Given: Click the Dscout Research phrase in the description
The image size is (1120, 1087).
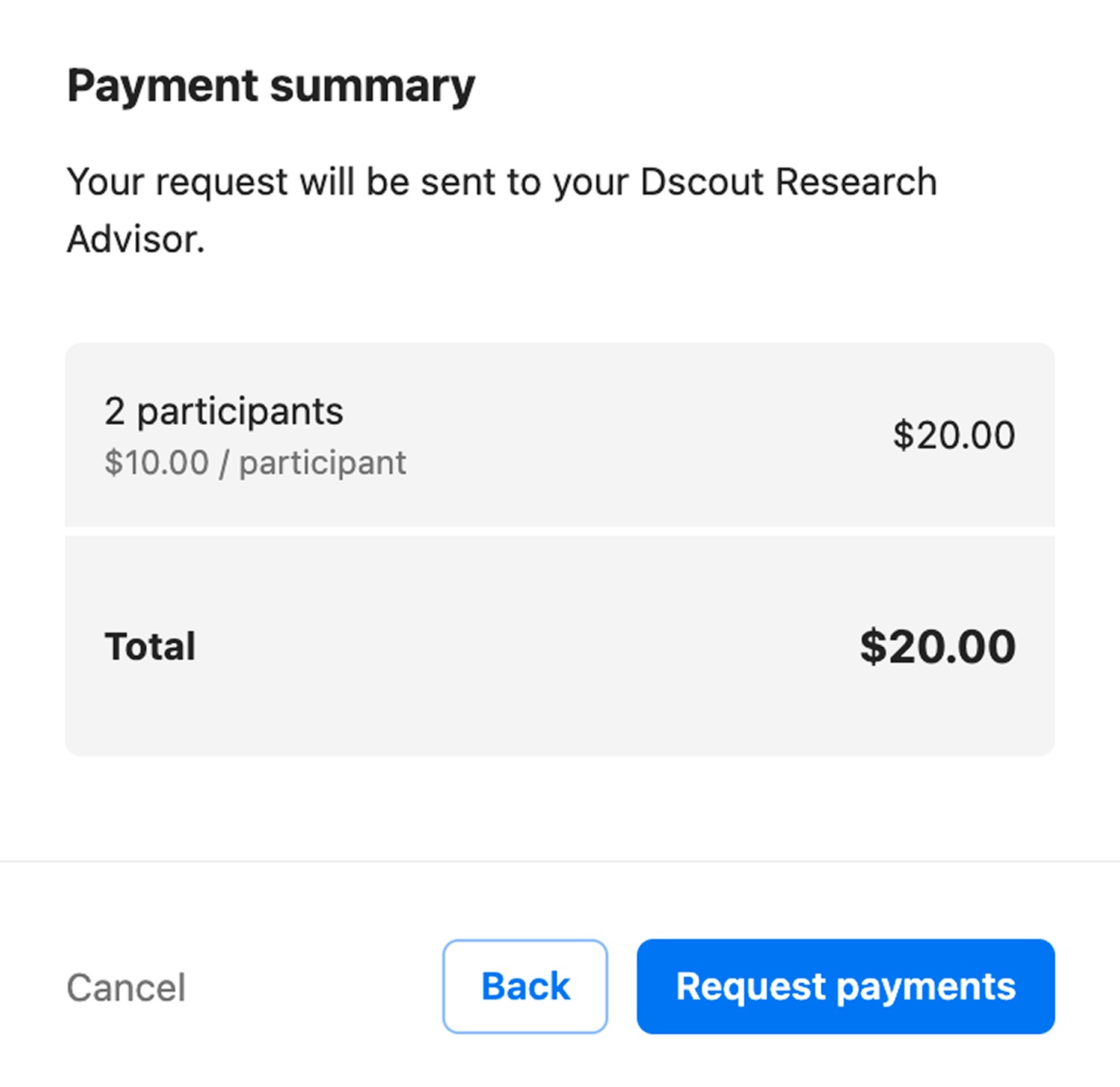Looking at the screenshot, I should (x=788, y=182).
